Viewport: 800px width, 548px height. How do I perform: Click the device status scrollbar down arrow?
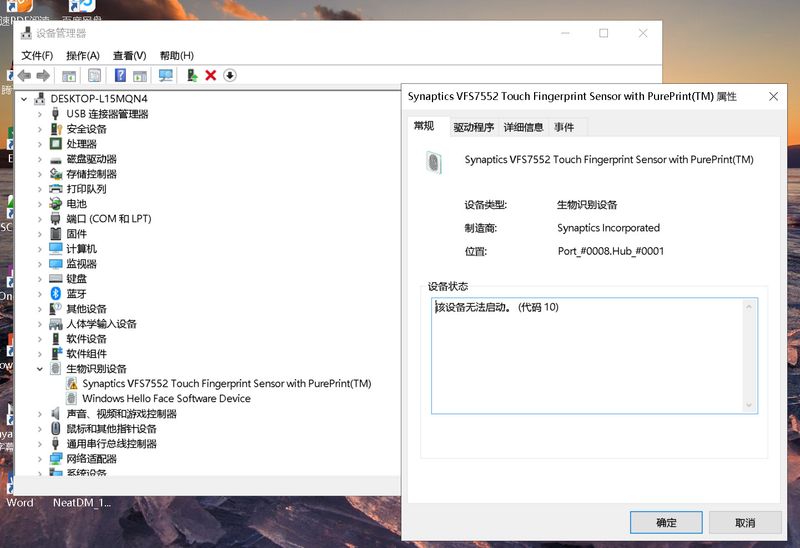pyautogui.click(x=749, y=405)
